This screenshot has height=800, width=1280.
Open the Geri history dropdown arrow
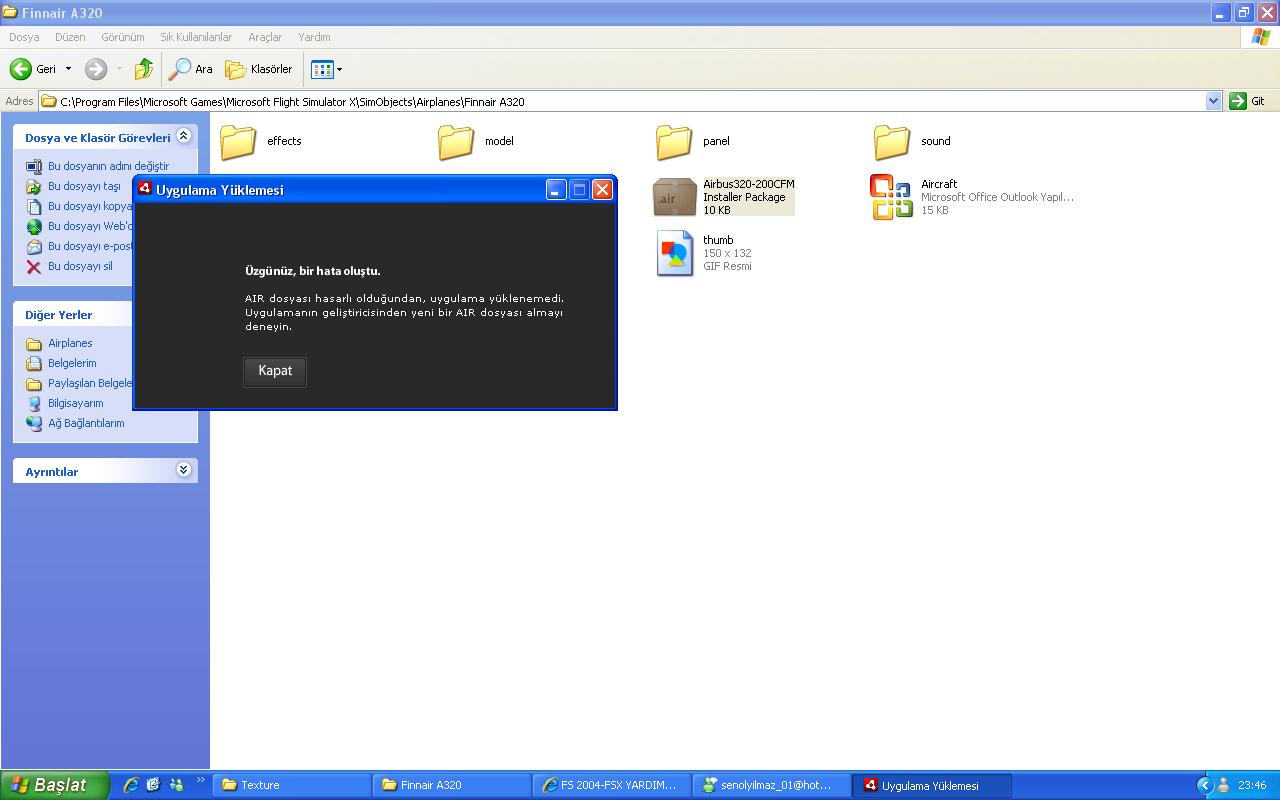coord(68,69)
